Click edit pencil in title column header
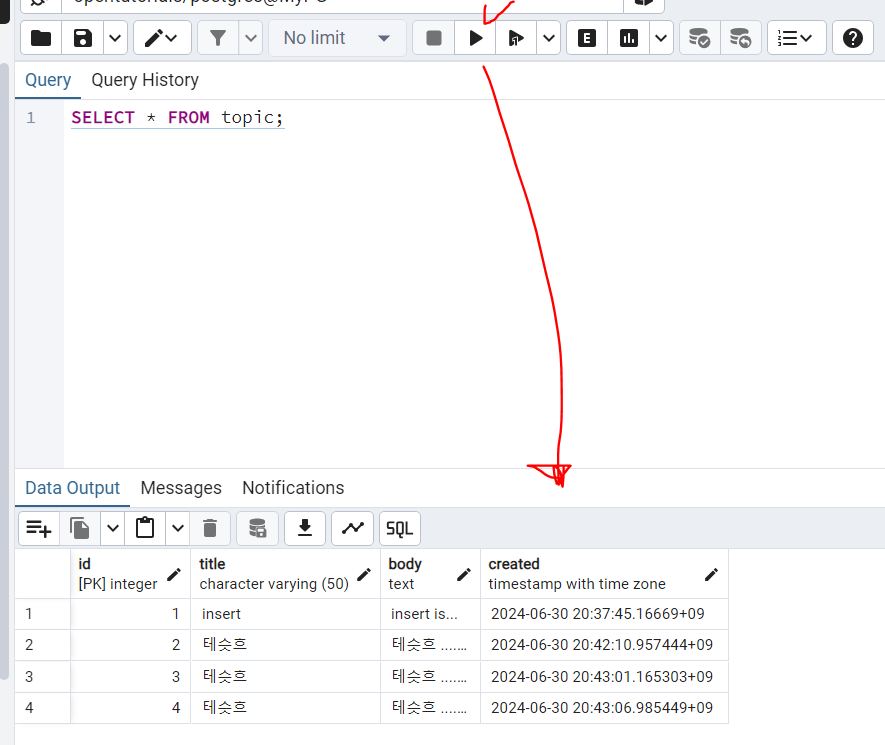This screenshot has width=885, height=745. (x=364, y=575)
